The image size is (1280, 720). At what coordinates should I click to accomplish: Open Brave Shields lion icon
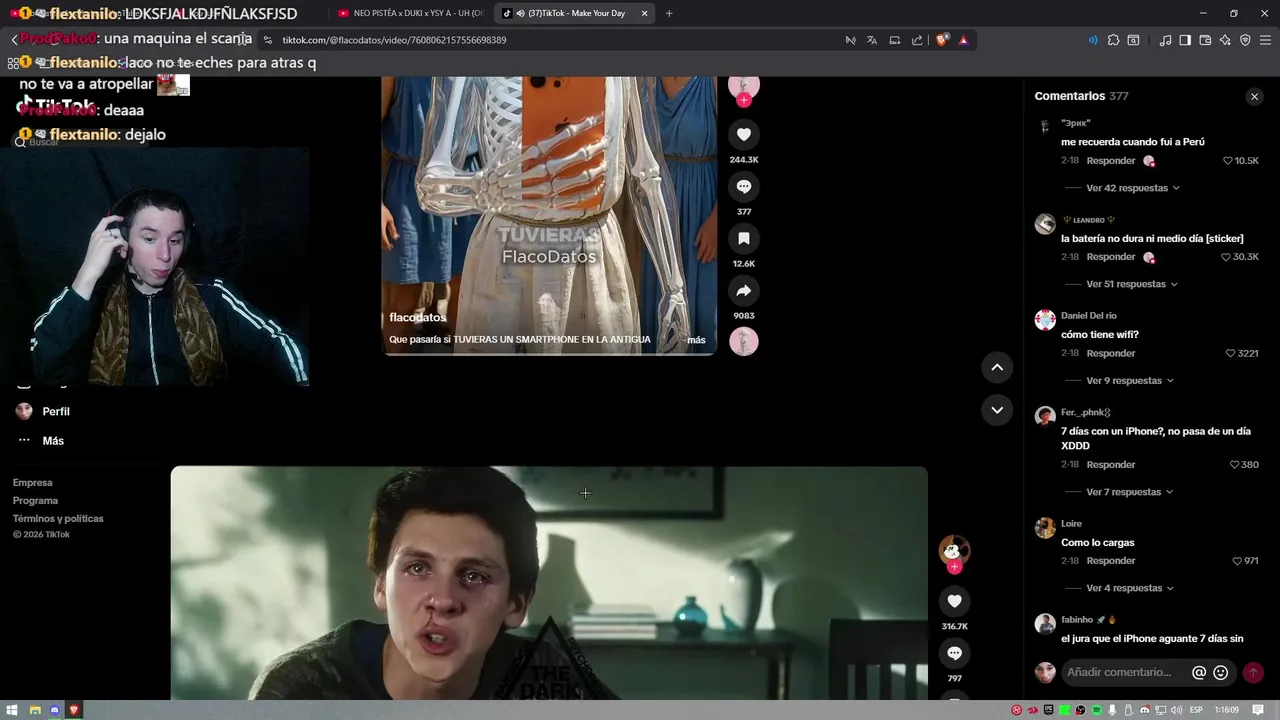[x=942, y=40]
